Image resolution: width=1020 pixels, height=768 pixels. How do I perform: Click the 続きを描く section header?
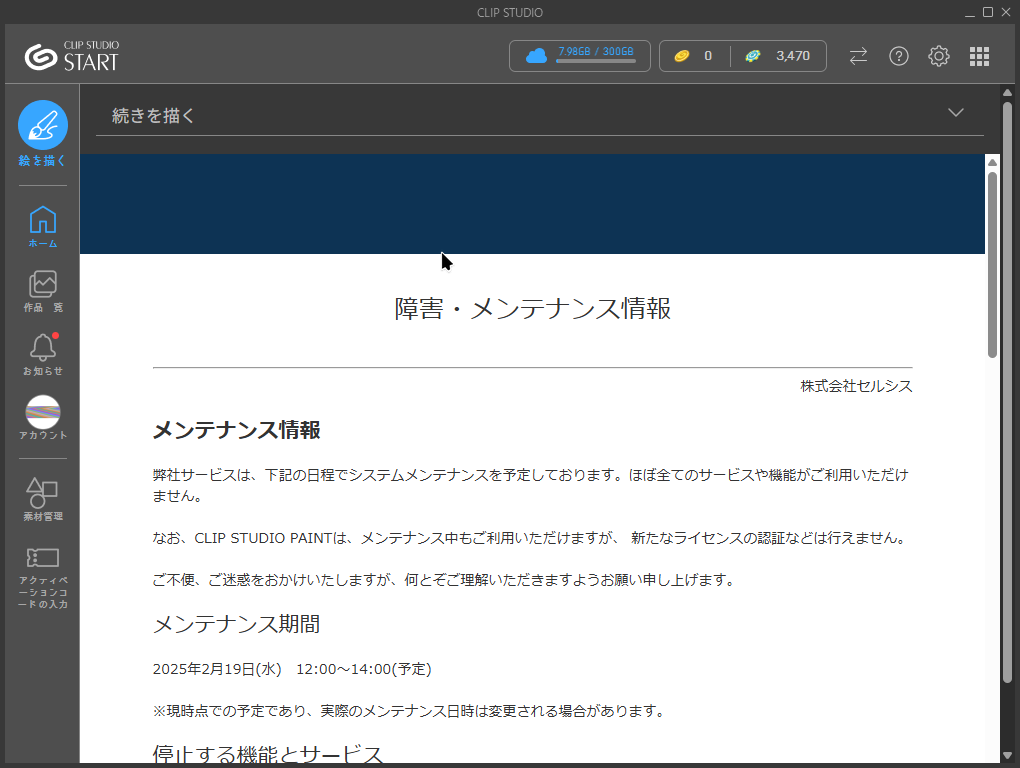point(155,116)
